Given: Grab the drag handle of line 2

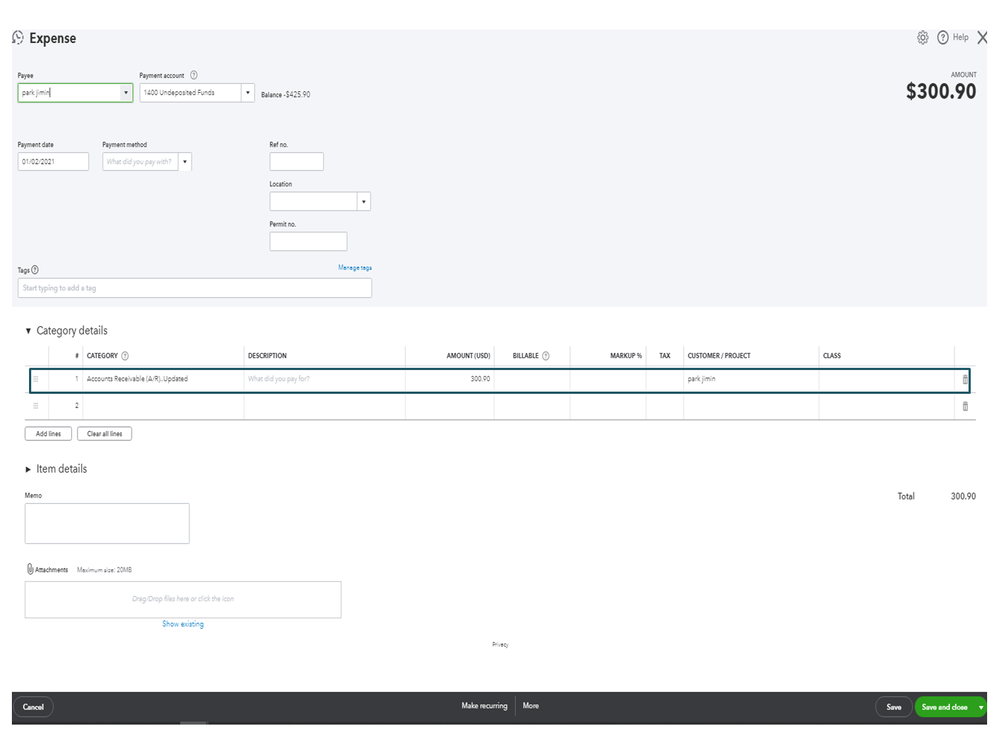Looking at the screenshot, I should (x=36, y=406).
